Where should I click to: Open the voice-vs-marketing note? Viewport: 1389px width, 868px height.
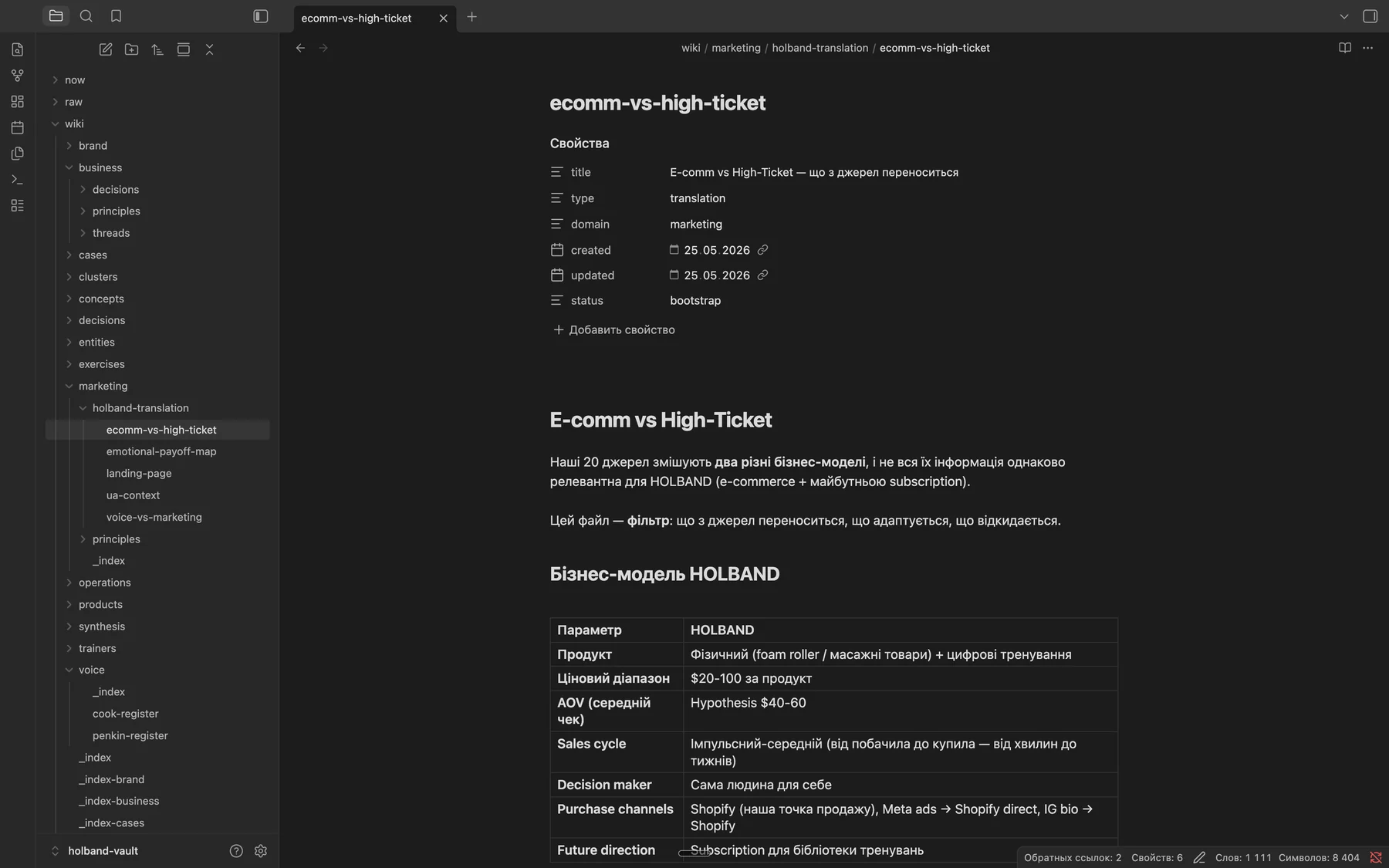[x=154, y=517]
